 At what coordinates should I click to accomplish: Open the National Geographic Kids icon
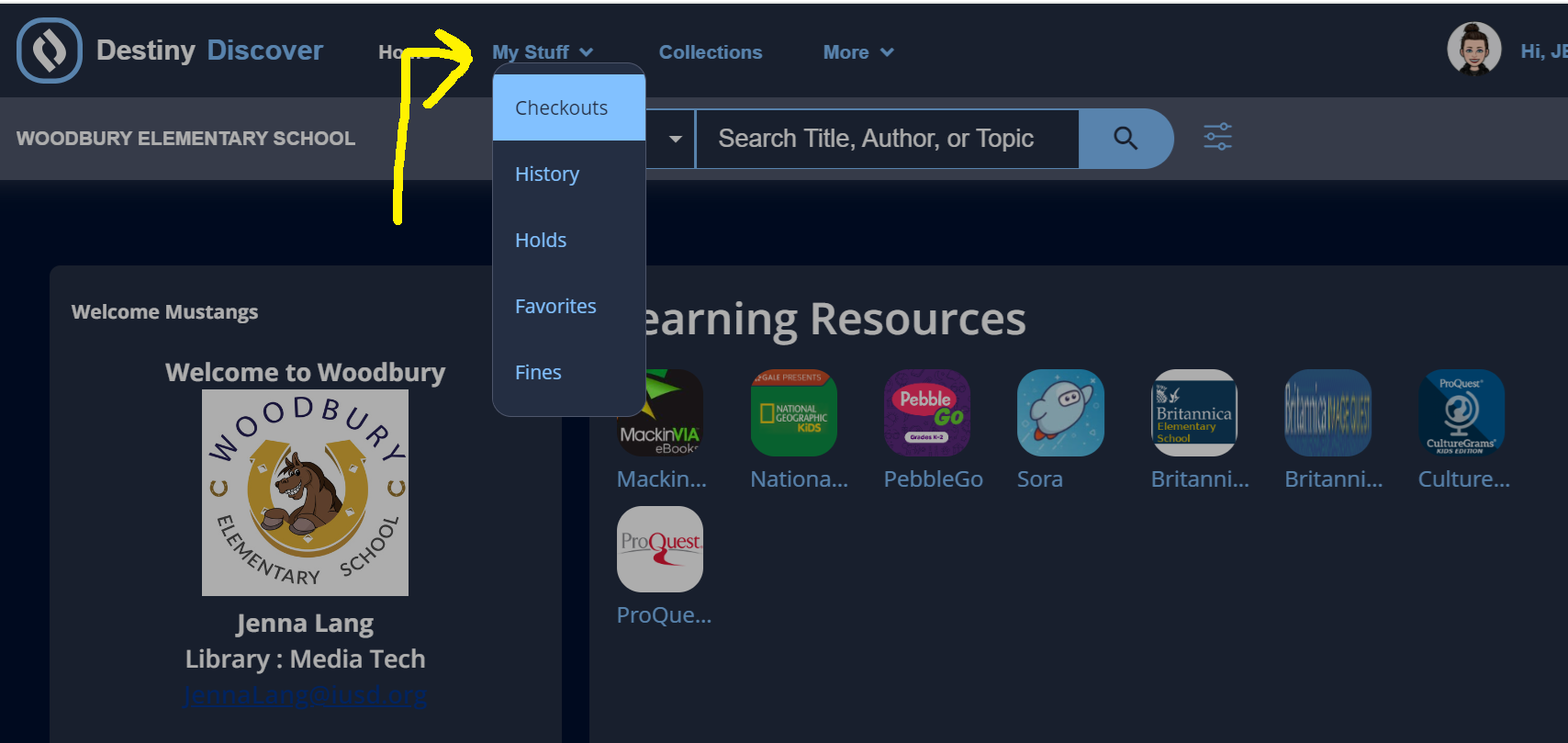coord(793,412)
